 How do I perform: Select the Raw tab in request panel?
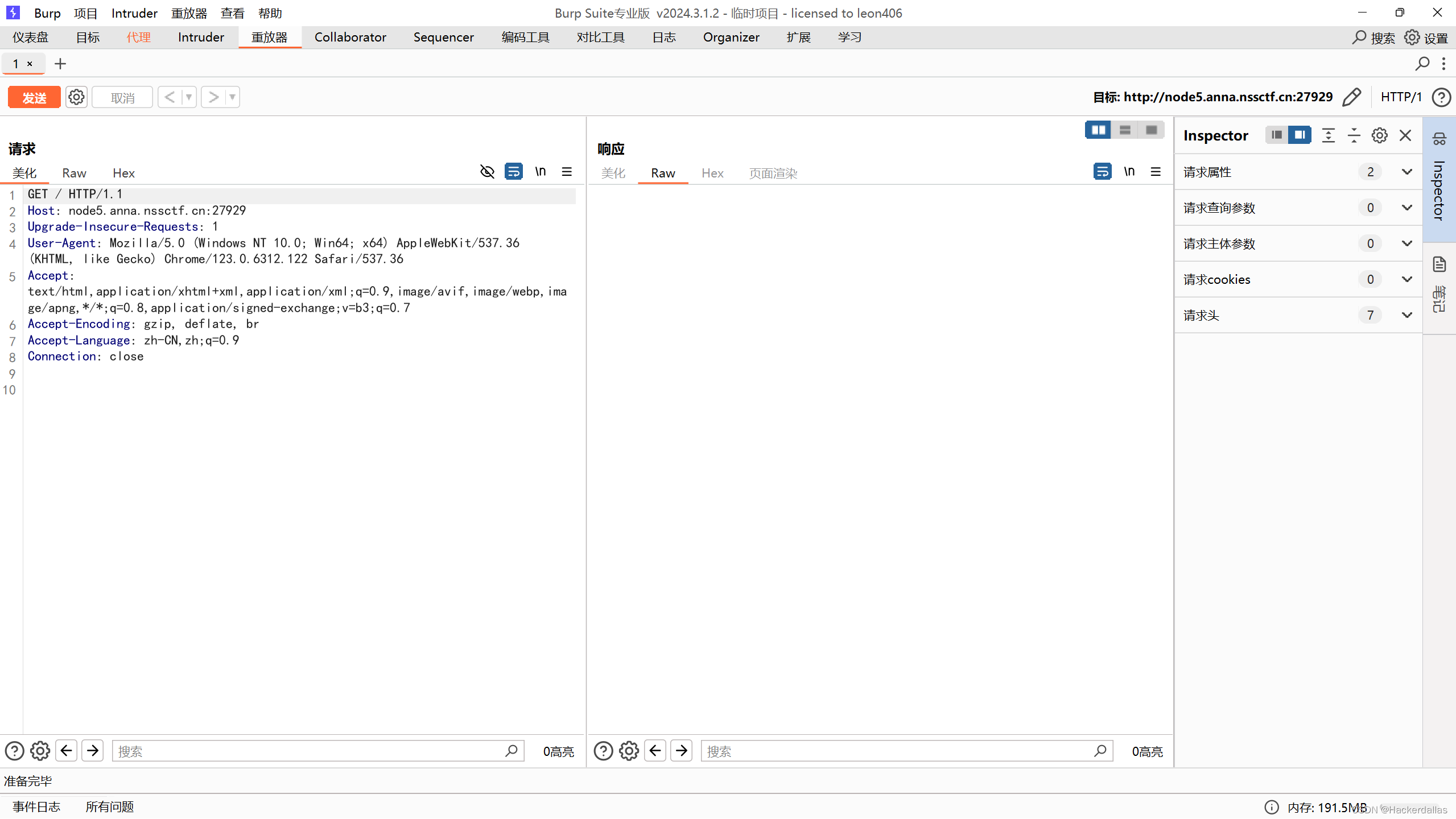coord(74,173)
